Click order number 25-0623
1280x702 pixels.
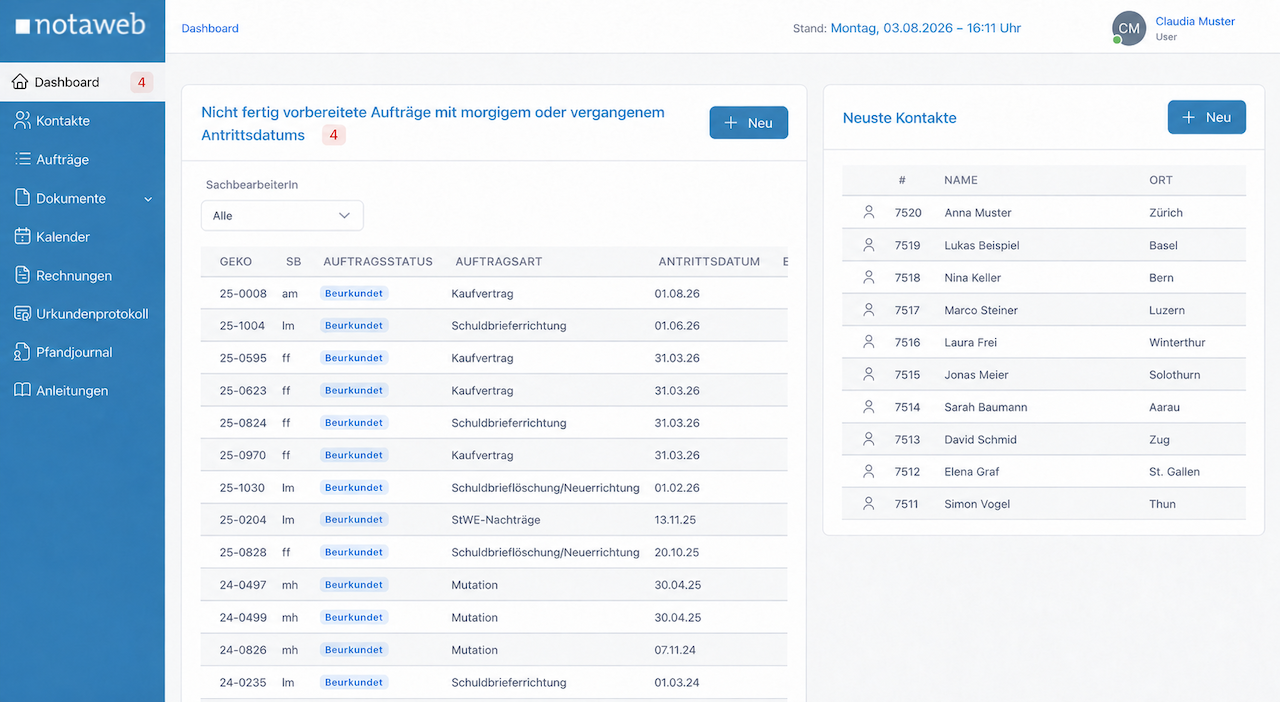243,391
